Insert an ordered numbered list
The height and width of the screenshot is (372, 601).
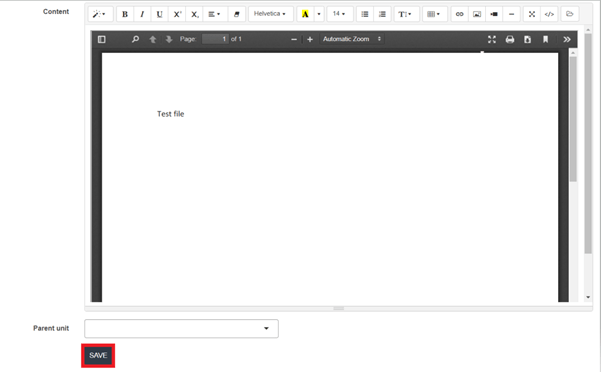(382, 14)
